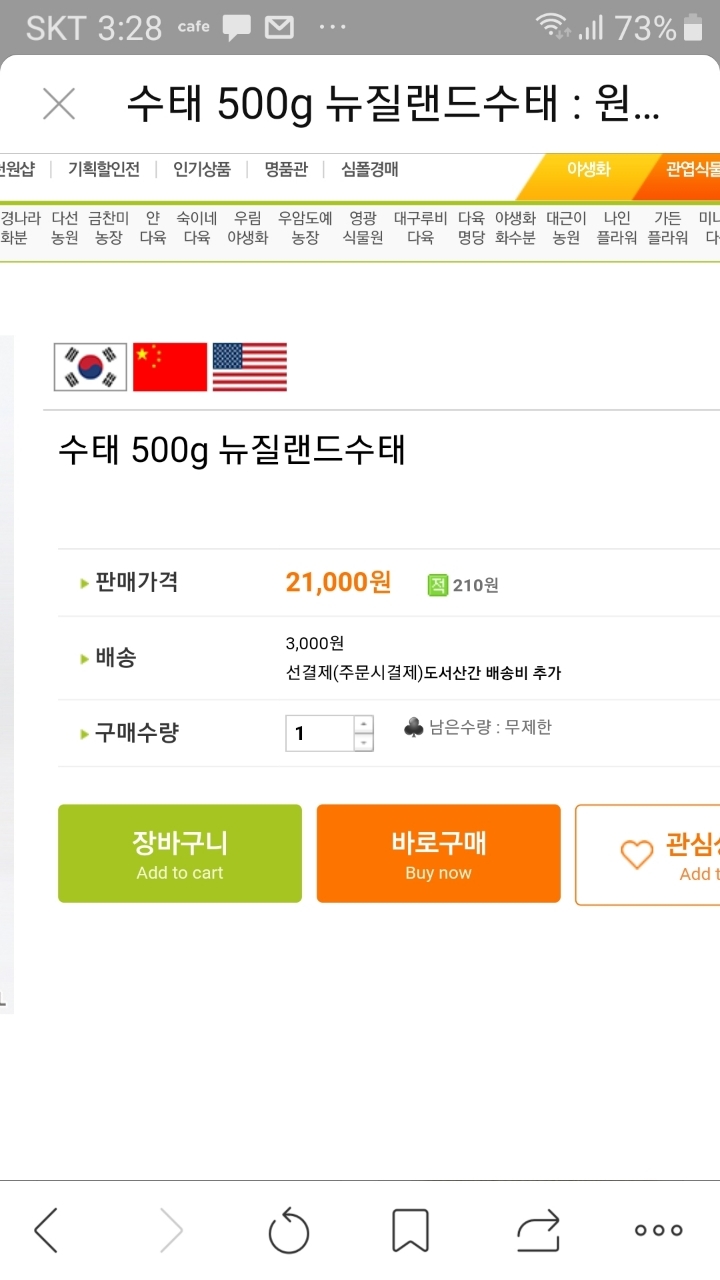Decrease purchase quantity with down arrow
The image size is (720, 1280).
(x=364, y=742)
